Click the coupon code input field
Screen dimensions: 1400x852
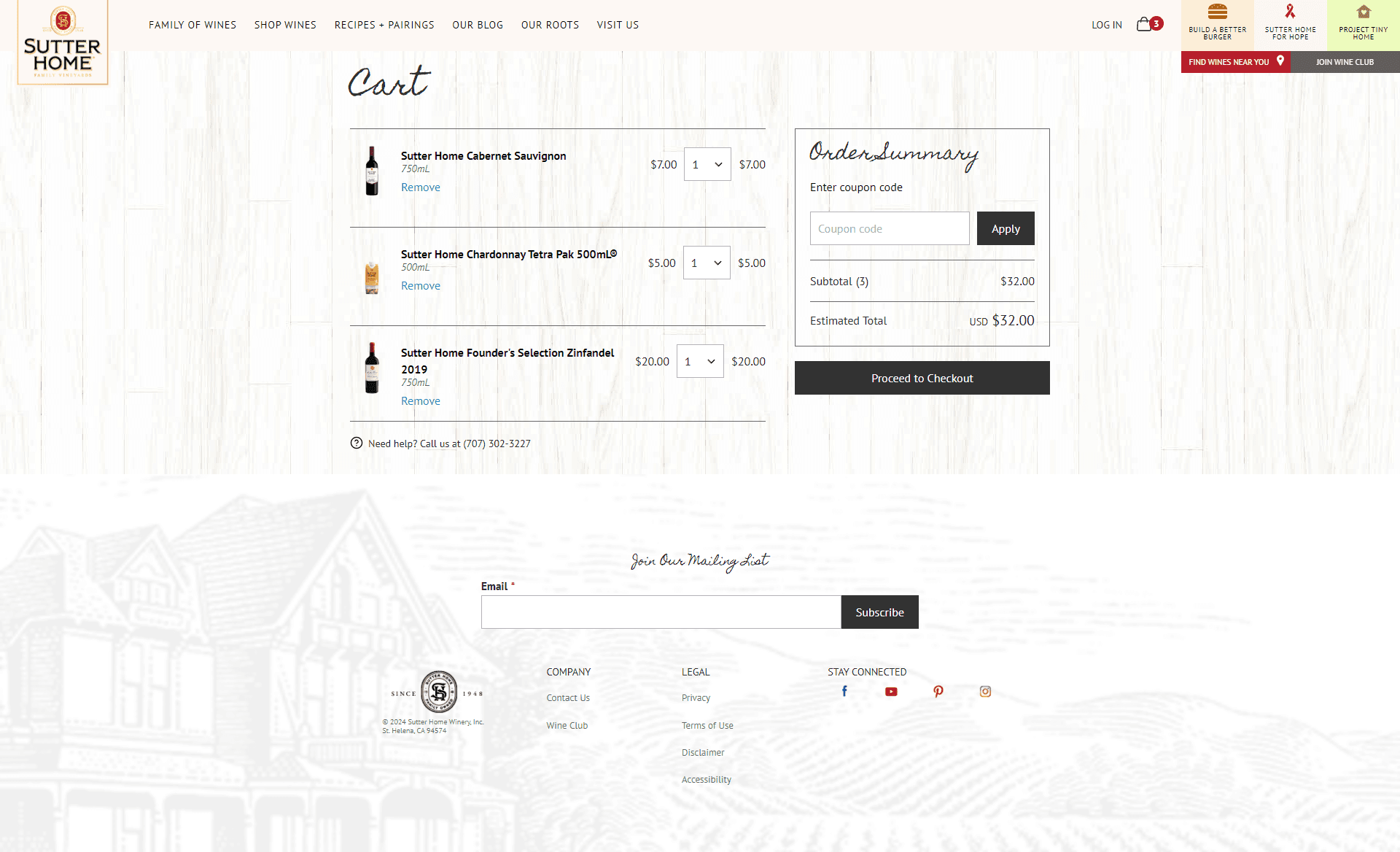click(x=889, y=228)
